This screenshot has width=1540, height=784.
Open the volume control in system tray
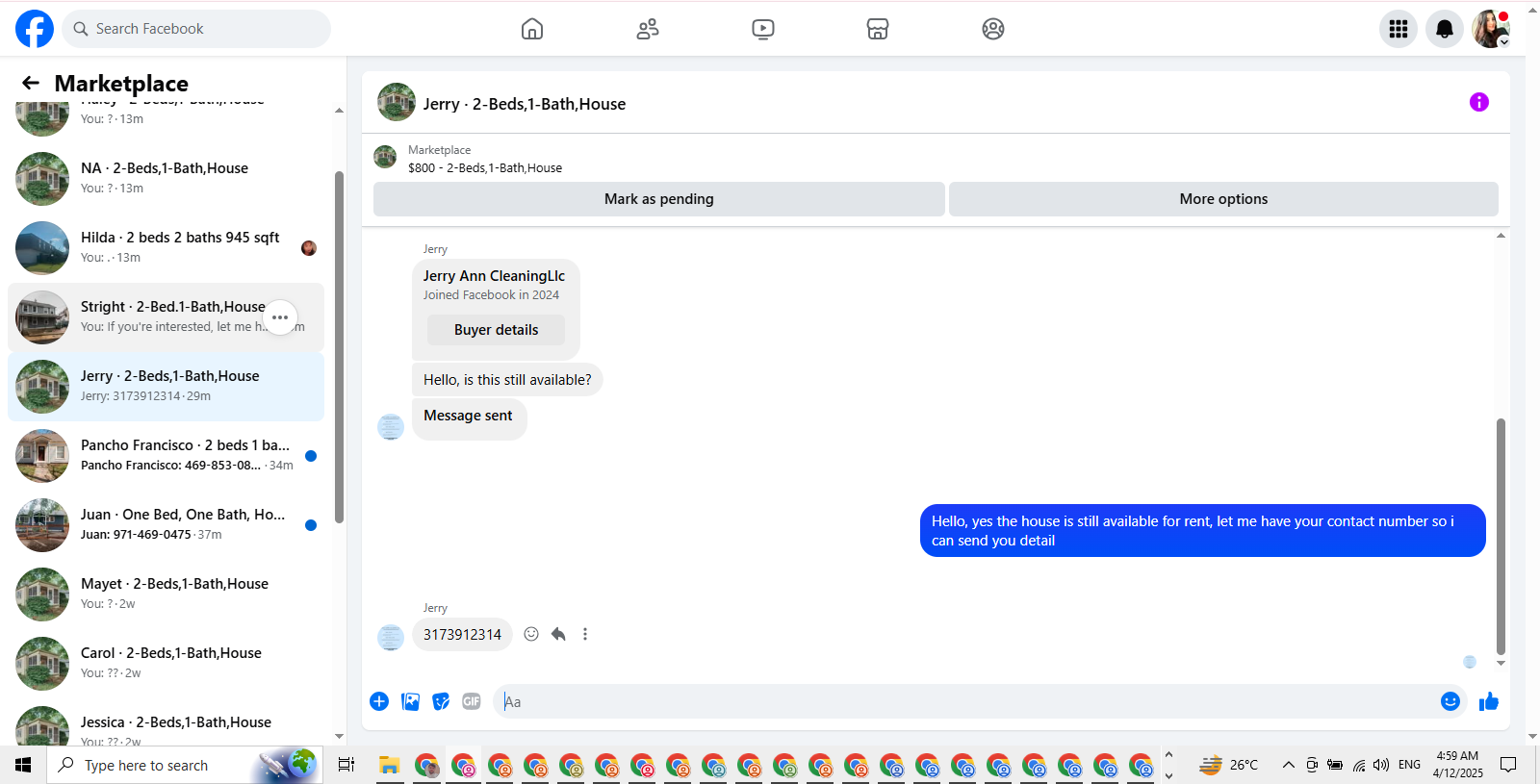[x=1381, y=765]
